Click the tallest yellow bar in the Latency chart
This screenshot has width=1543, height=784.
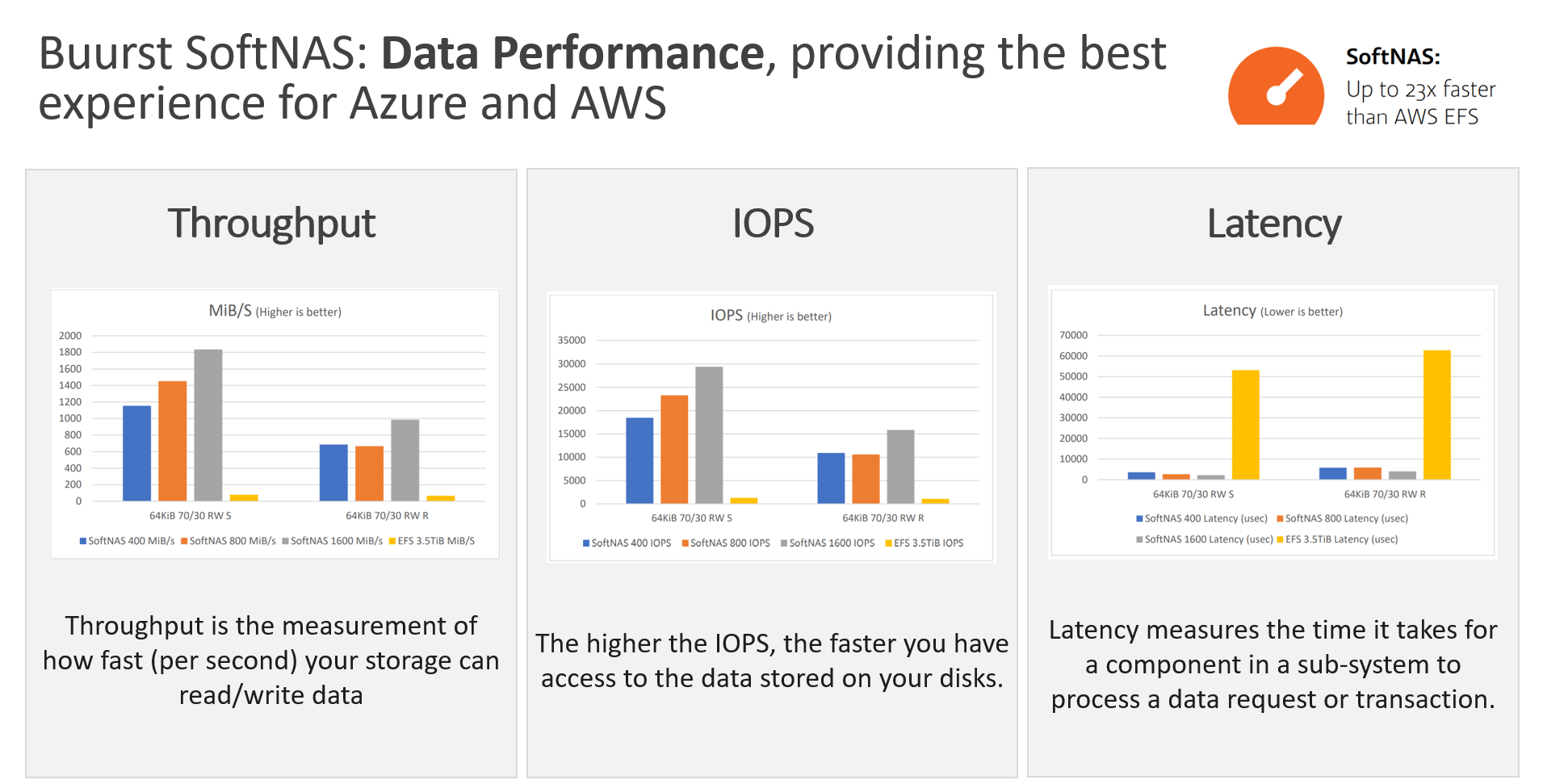(1436, 414)
